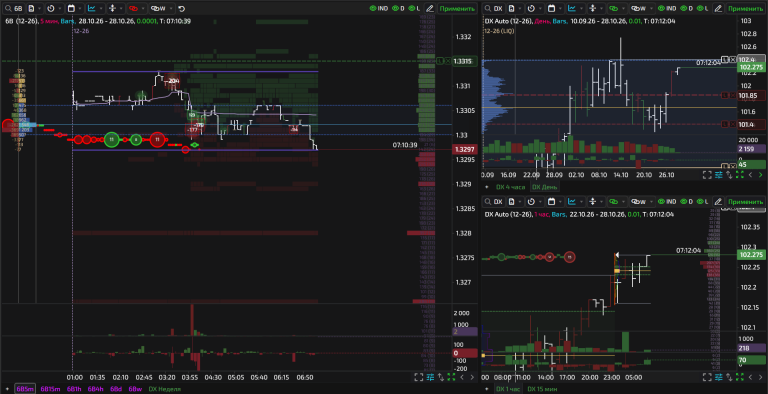Open settings sliders icon below DX daily chart

click(x=719, y=174)
